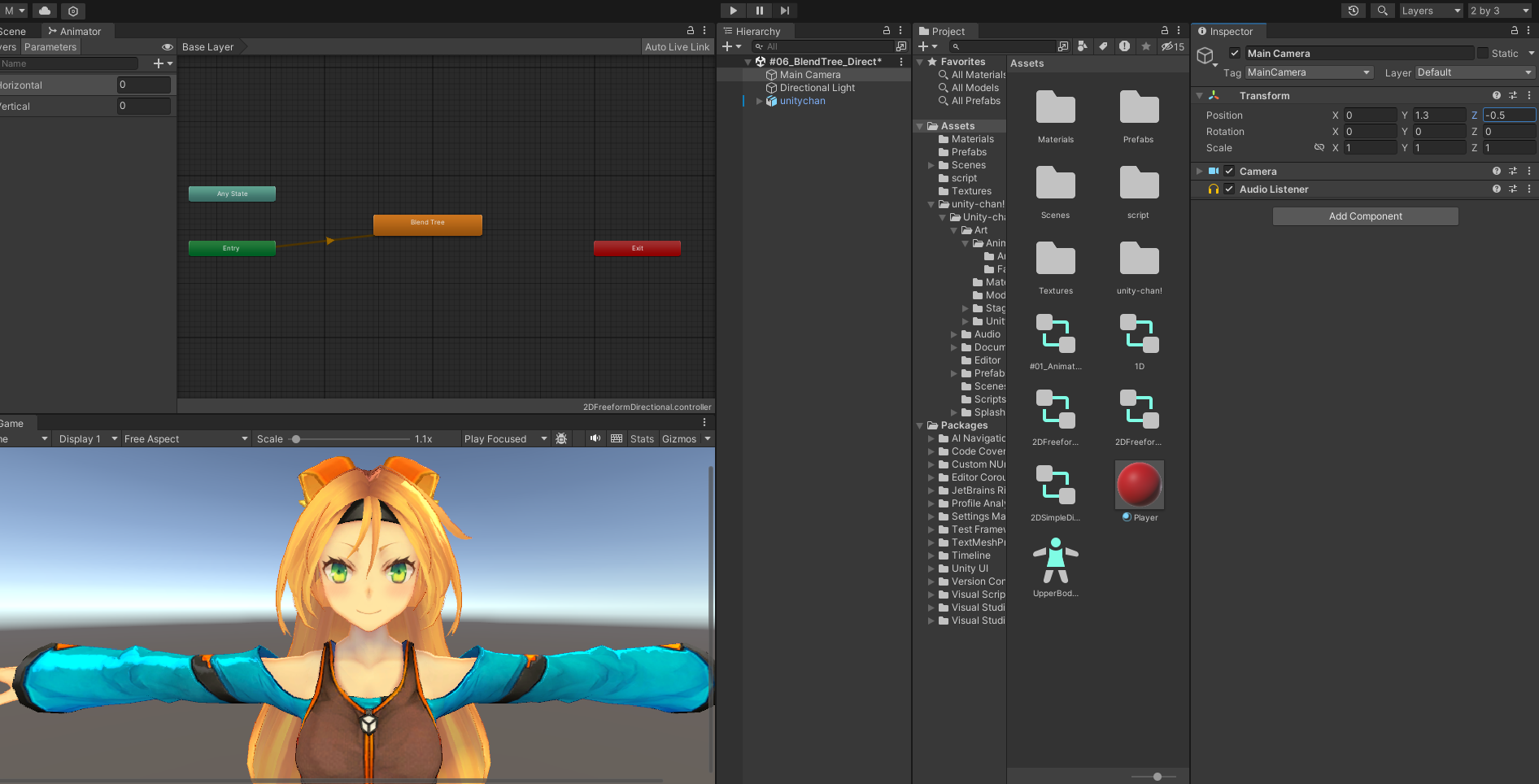Open the Play Focused dropdown

(x=505, y=438)
